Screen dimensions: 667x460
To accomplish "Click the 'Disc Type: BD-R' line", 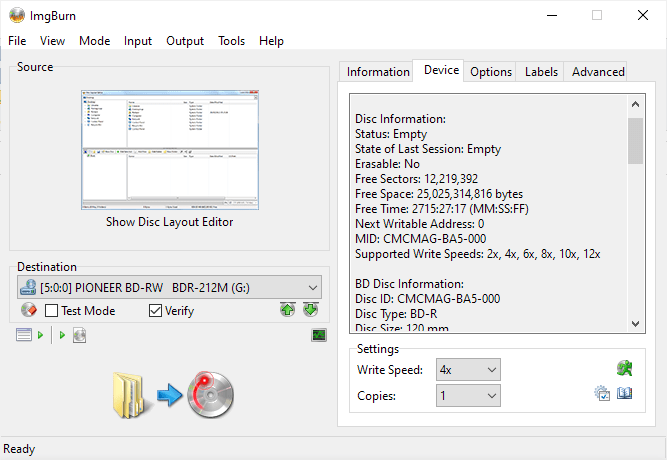I will pos(396,314).
